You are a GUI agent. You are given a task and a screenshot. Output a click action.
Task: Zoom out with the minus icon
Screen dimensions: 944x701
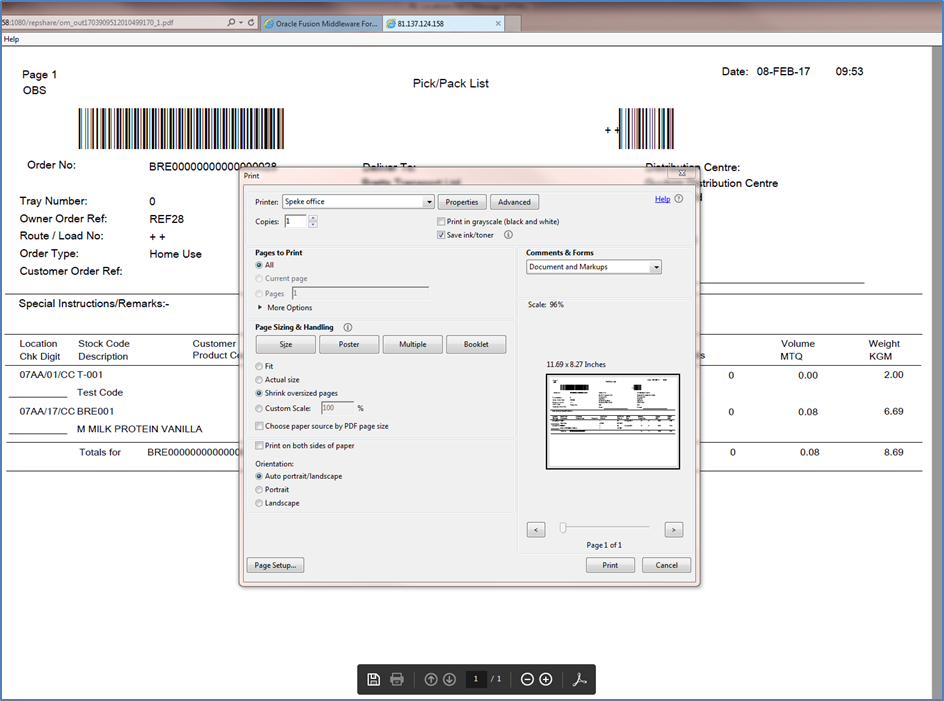coord(527,679)
